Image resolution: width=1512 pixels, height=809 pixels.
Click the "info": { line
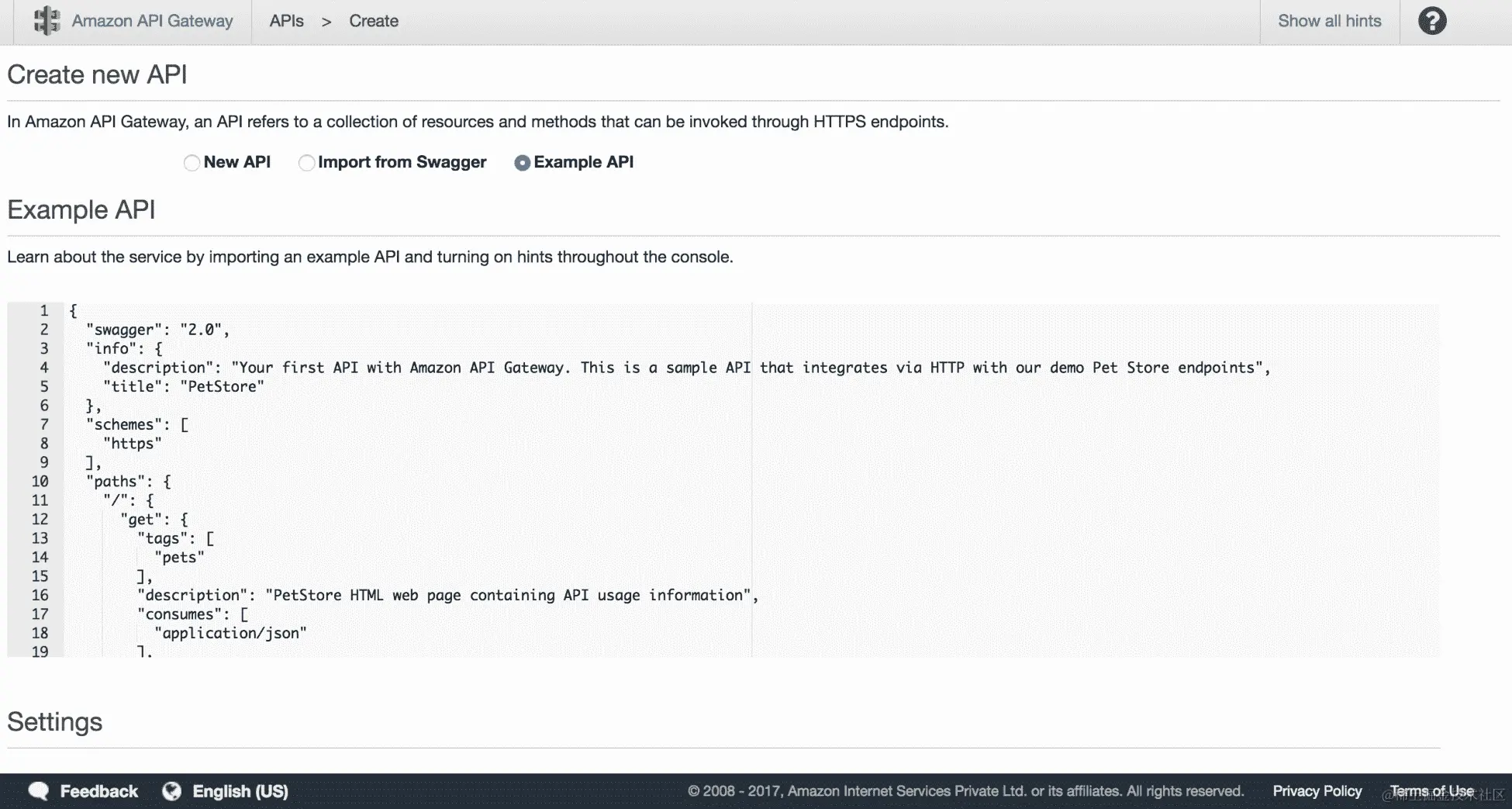point(123,349)
